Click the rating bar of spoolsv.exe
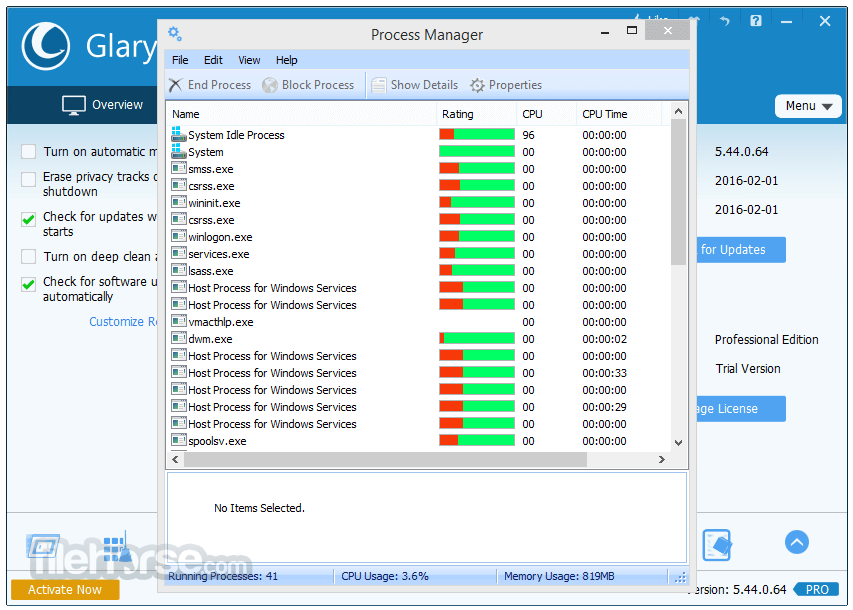This screenshot has height=610, width=853. pos(477,440)
